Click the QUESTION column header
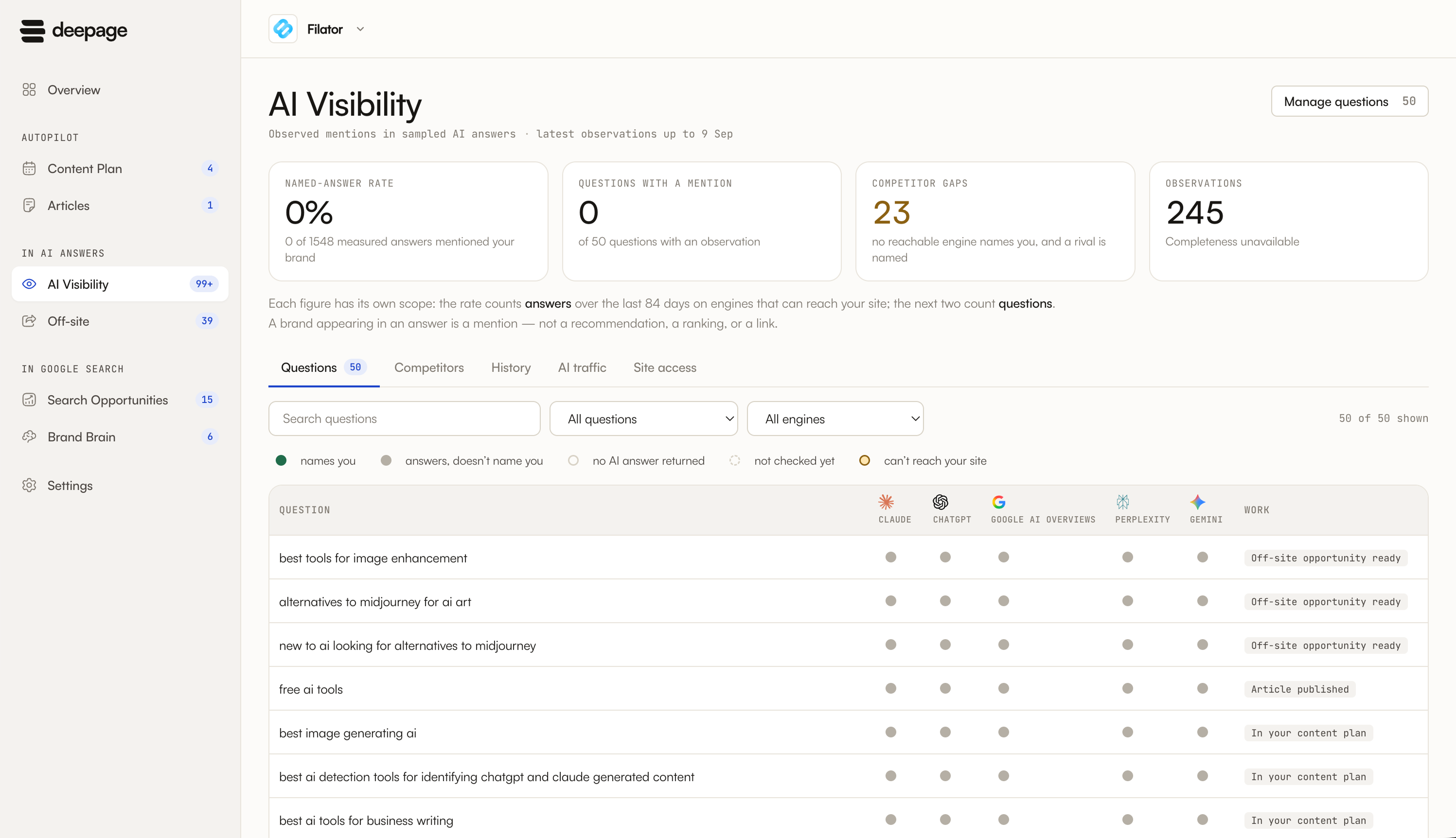The height and width of the screenshot is (838, 1456). point(304,510)
